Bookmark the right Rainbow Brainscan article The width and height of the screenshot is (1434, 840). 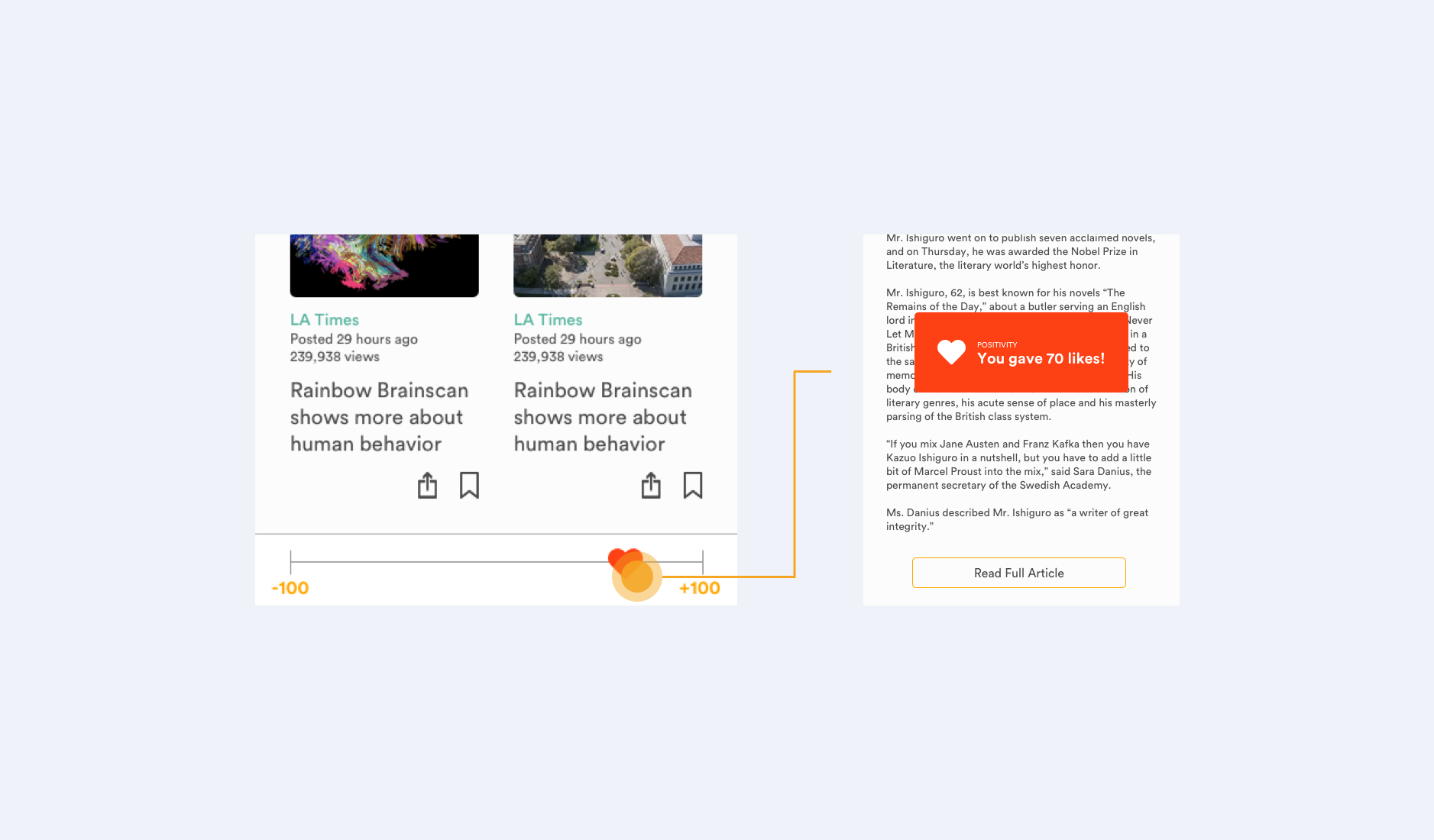tap(693, 485)
